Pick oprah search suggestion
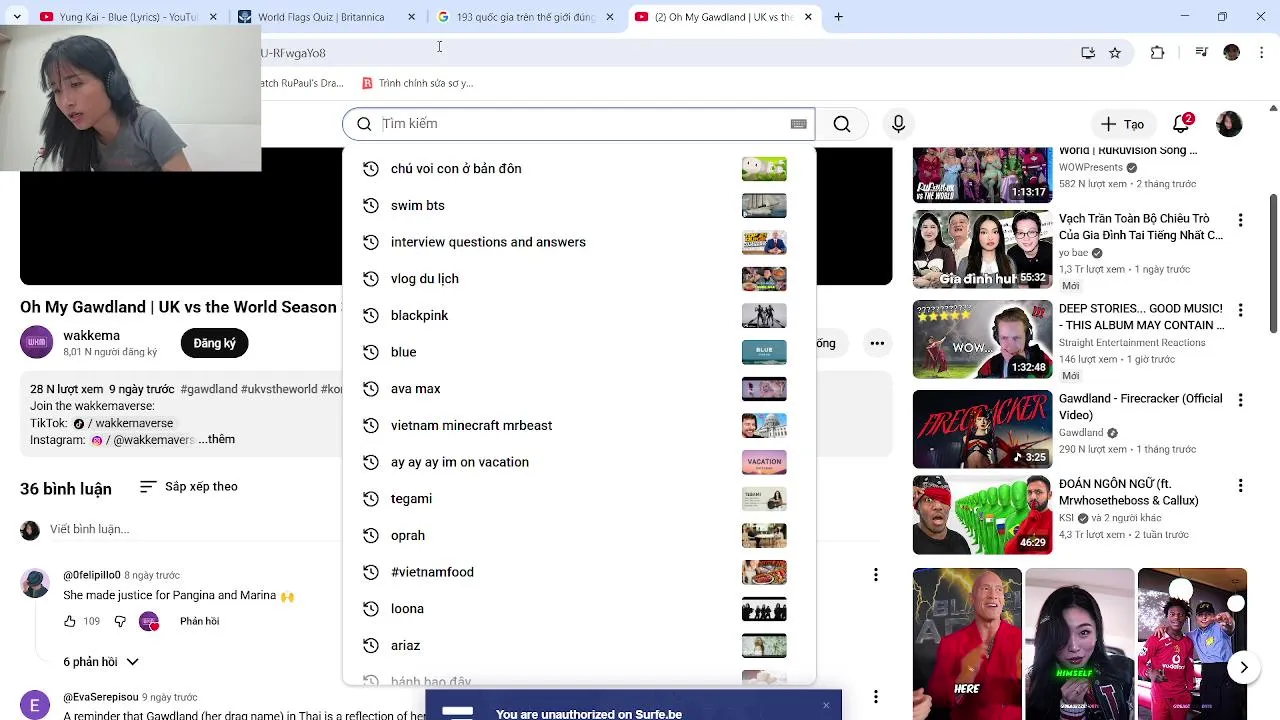The image size is (1280, 720). click(x=578, y=536)
